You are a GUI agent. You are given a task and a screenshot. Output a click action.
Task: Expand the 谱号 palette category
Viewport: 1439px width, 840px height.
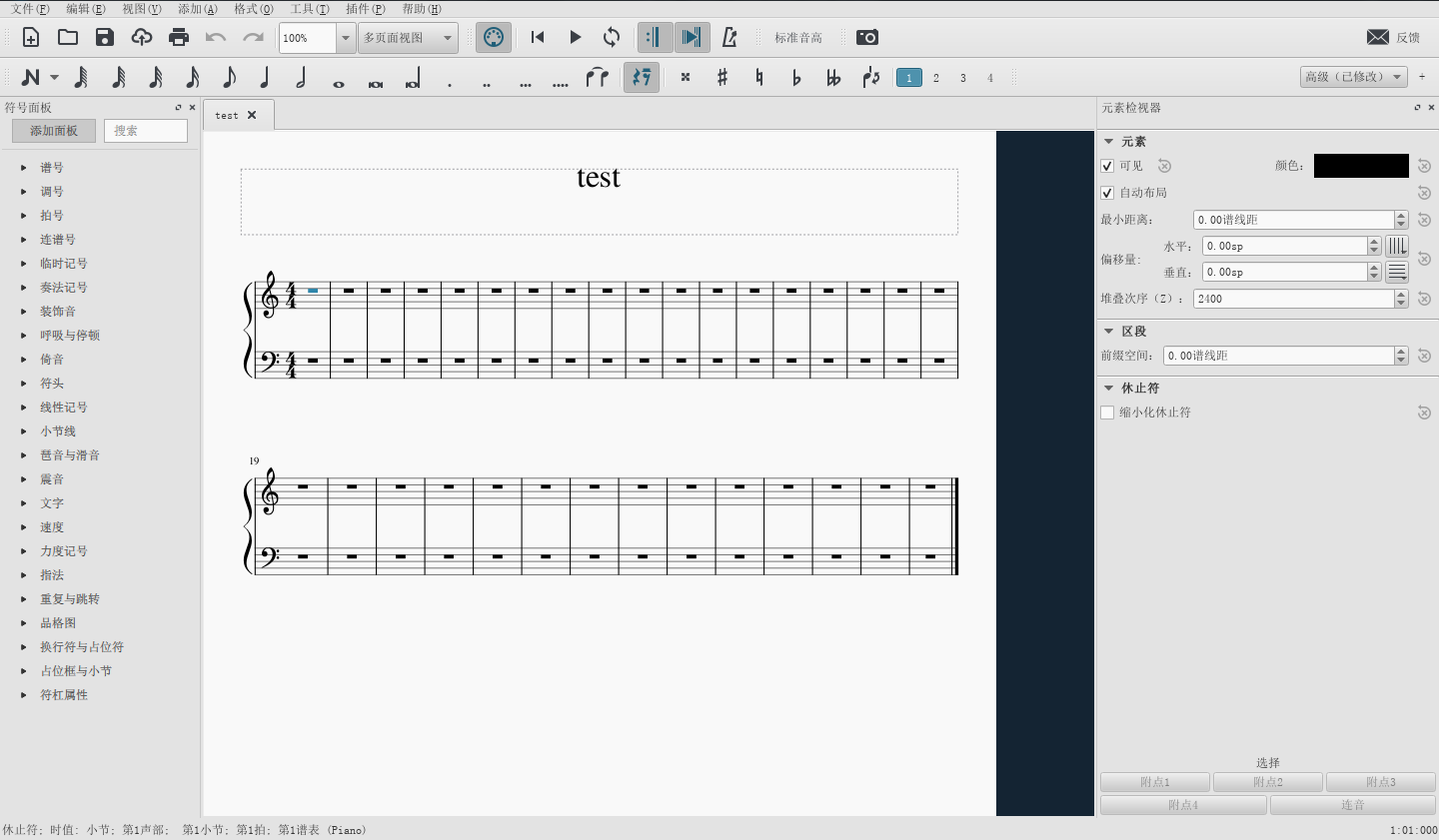coord(24,168)
